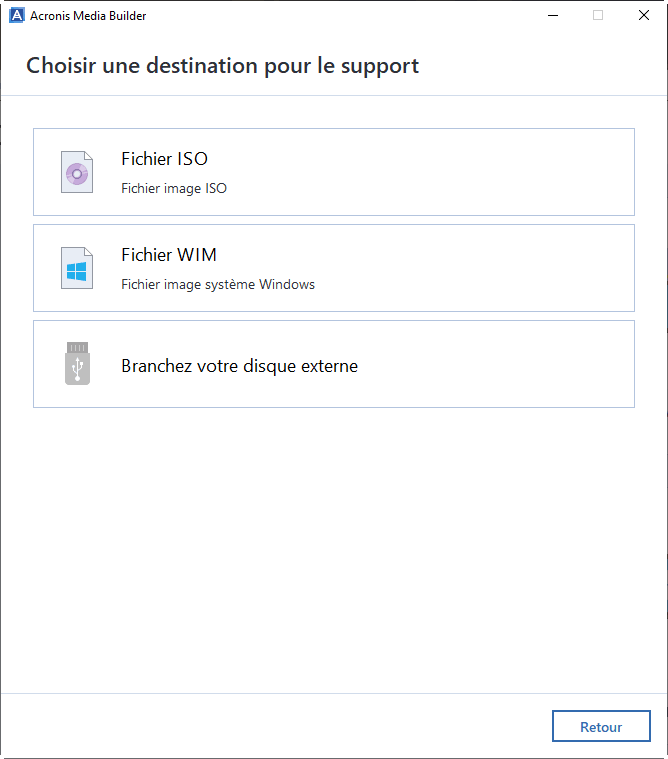This screenshot has height=759, width=668.
Task: Click the "Choisir une destination pour le support" heading
Action: pos(222,66)
